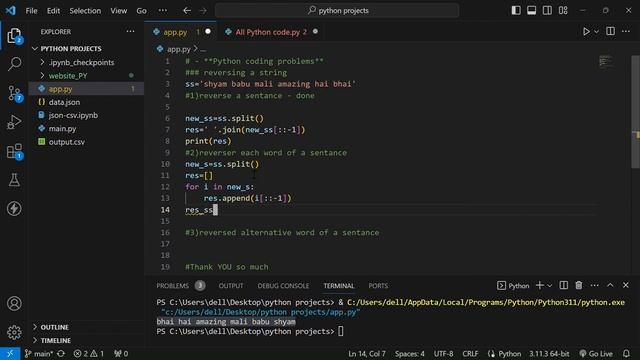Click Ln 14, Col 7 cursor position
Screen dimensions: 640x360
coord(367,353)
